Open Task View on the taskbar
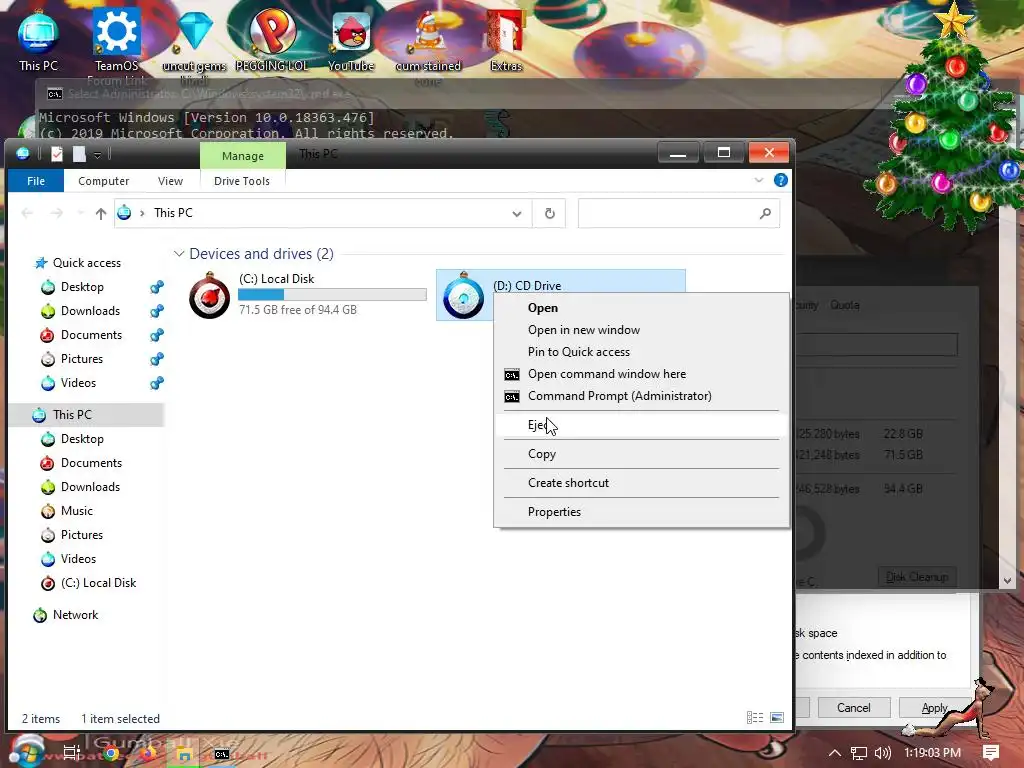 pos(72,753)
